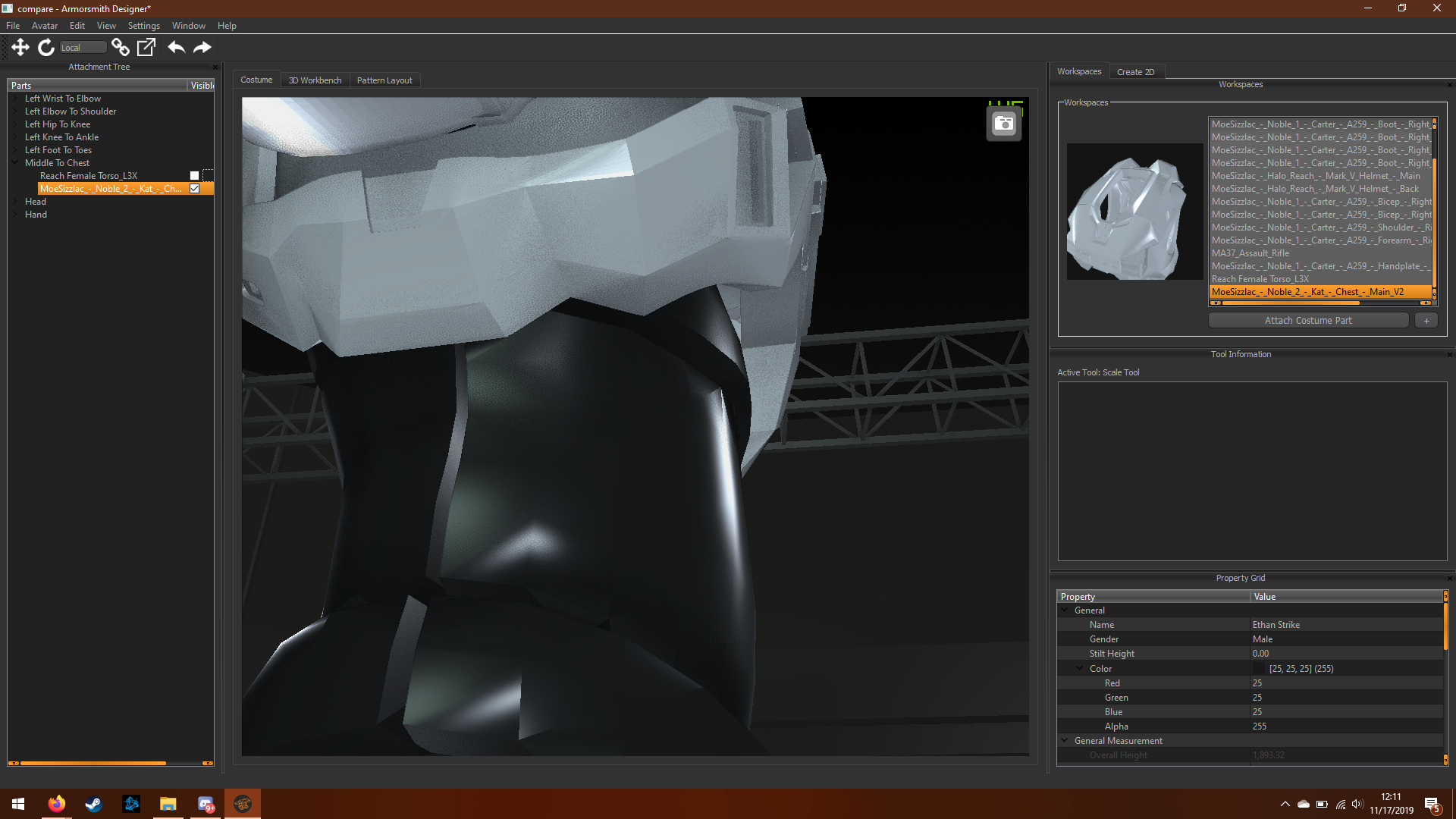Redo the last action

point(202,47)
